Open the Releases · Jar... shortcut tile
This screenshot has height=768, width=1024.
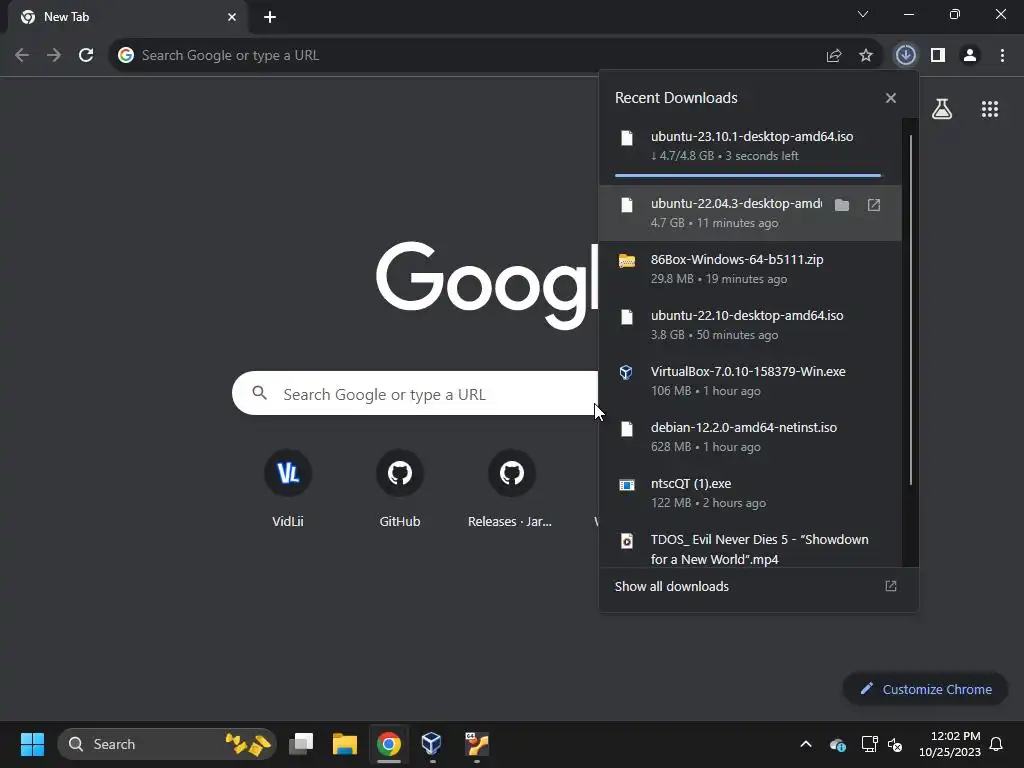click(511, 488)
